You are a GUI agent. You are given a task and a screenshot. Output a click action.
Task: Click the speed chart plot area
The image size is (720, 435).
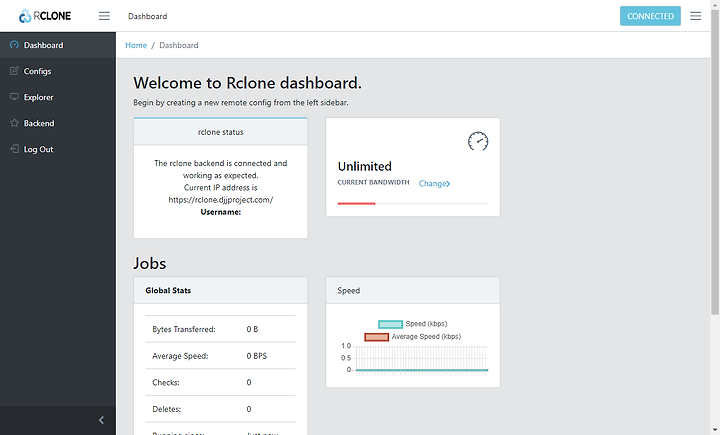422,358
